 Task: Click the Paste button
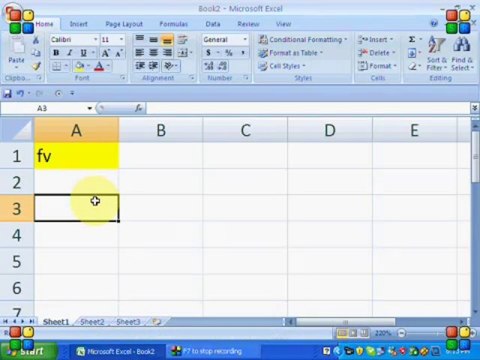click(16, 53)
